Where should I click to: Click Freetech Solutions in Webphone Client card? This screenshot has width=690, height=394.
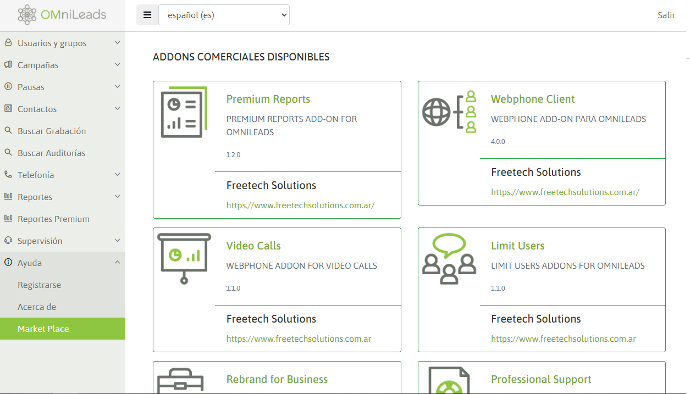click(536, 172)
